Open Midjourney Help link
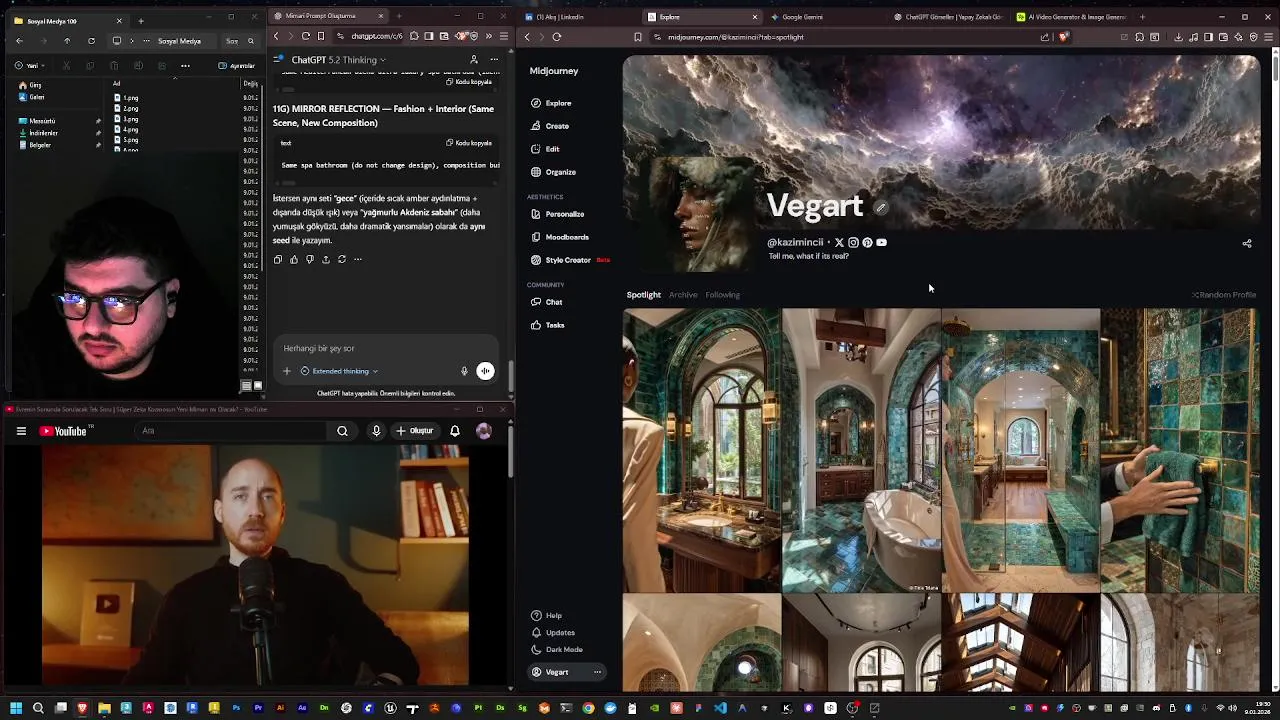This screenshot has height=720, width=1280. tap(546, 616)
